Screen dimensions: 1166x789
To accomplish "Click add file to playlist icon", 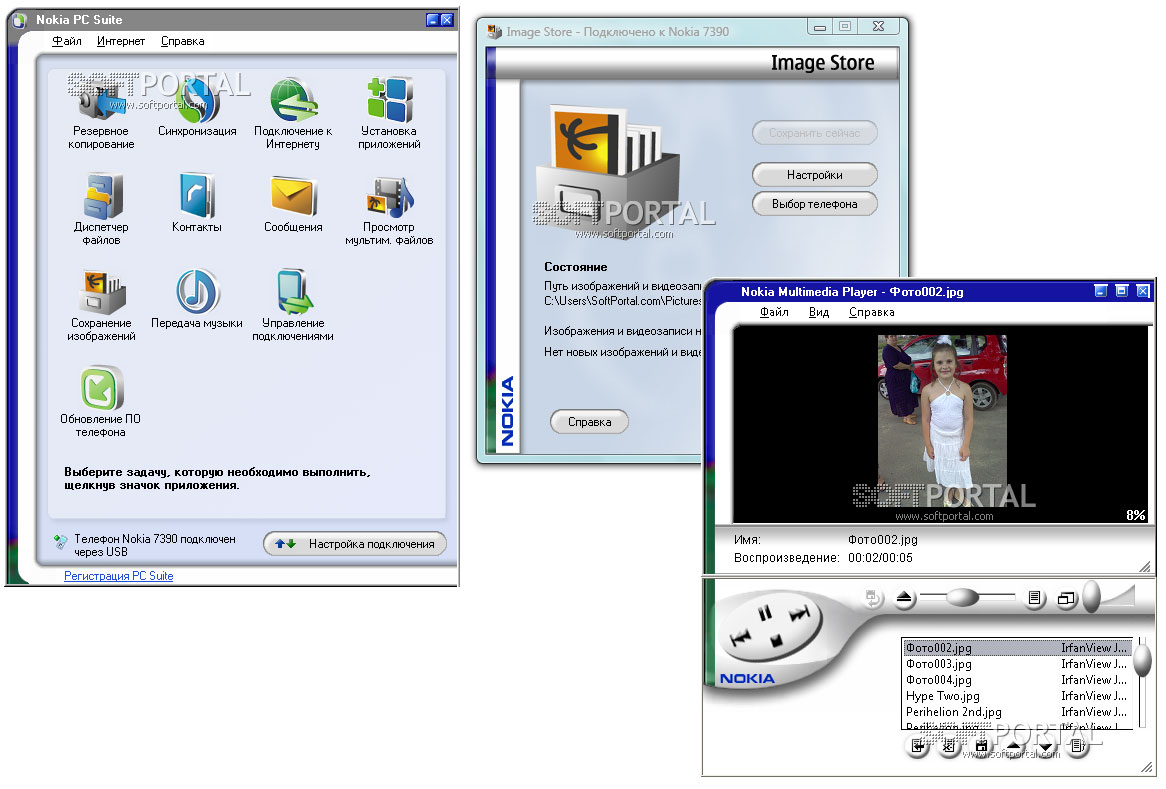I will coord(918,747).
